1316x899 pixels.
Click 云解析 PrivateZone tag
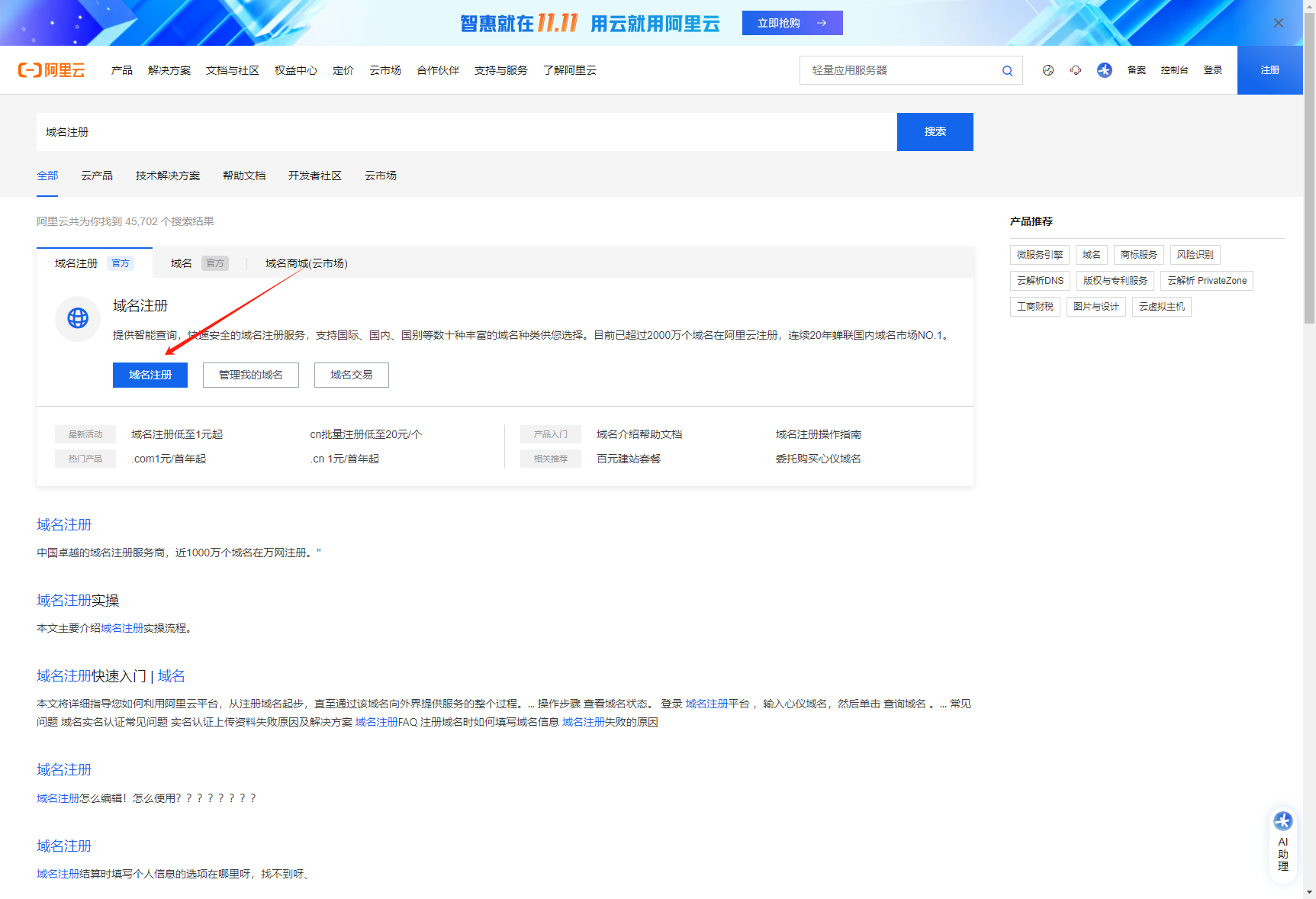click(x=1207, y=281)
